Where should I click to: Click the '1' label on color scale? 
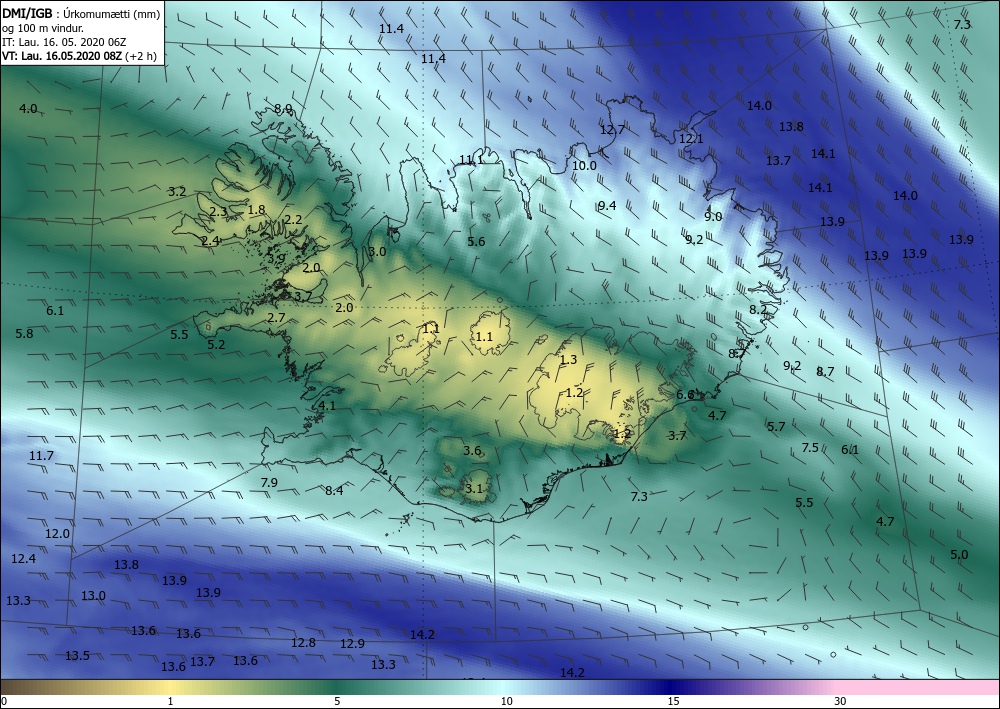170,701
